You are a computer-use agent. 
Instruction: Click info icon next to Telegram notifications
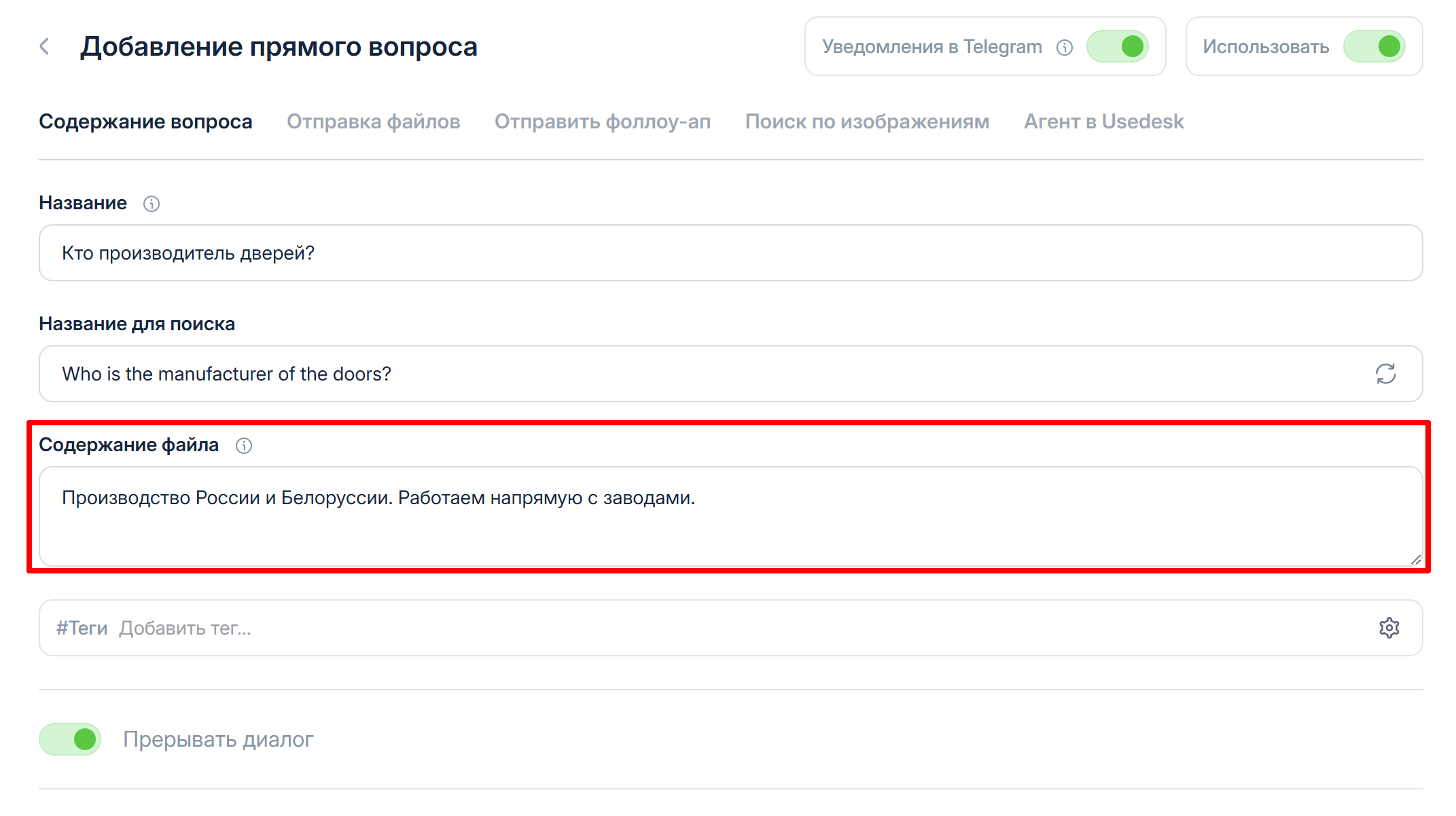1065,48
